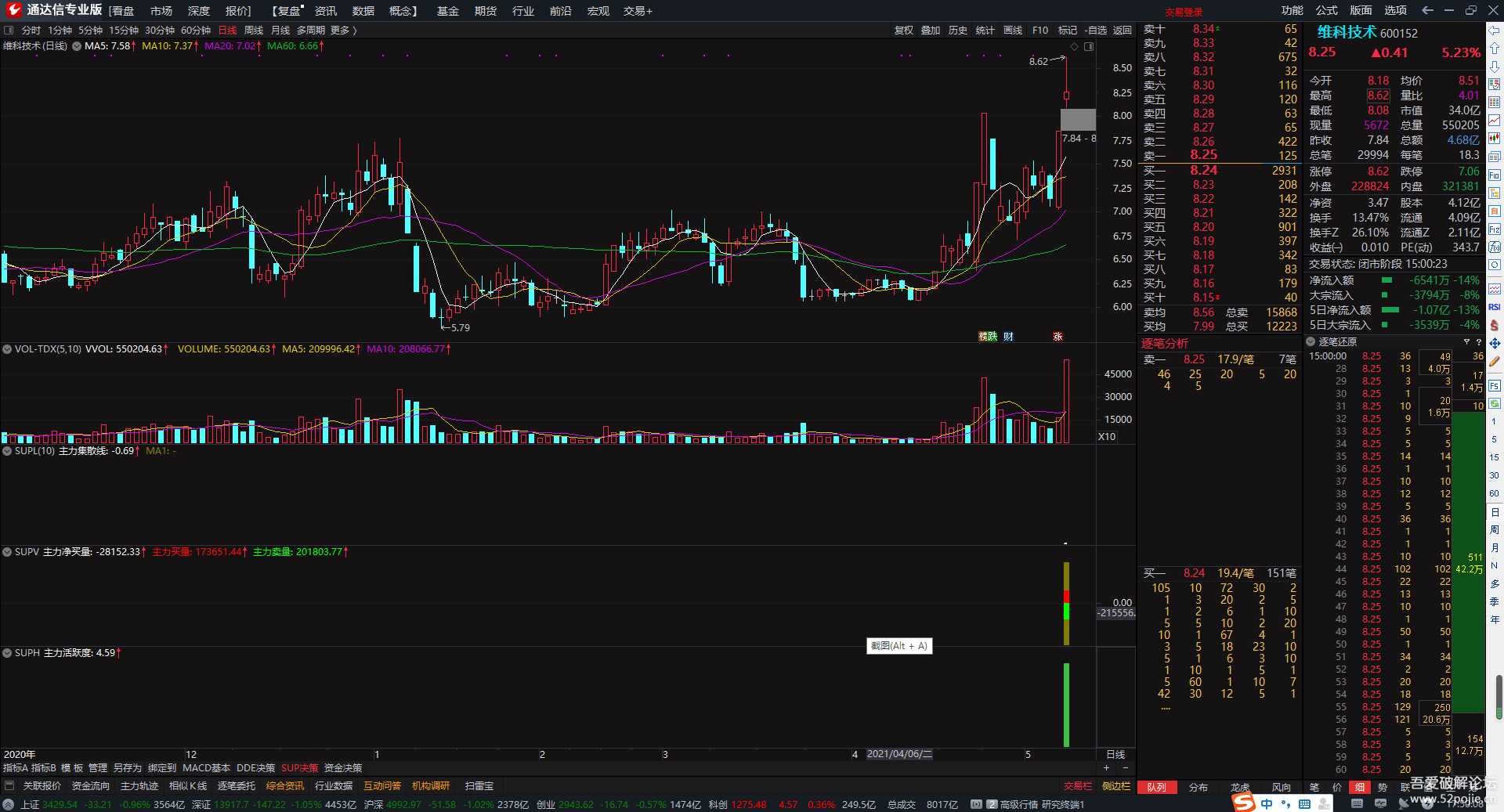1504x812 pixels.
Task: Click the 2021/04/06 date marker on timeline
Action: 899,754
